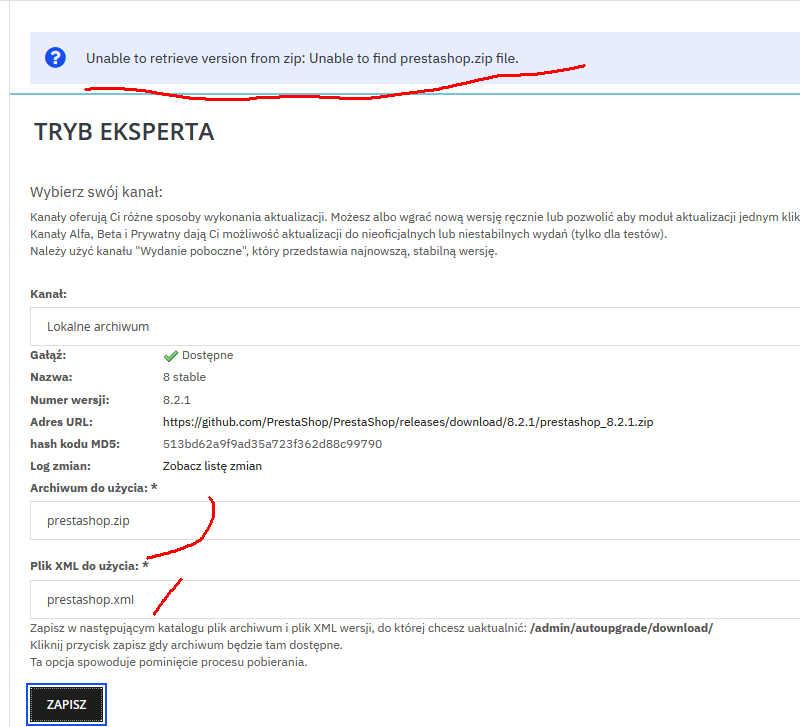This screenshot has height=727, width=800.
Task: Click the Gałąź label
Action: tap(48, 355)
